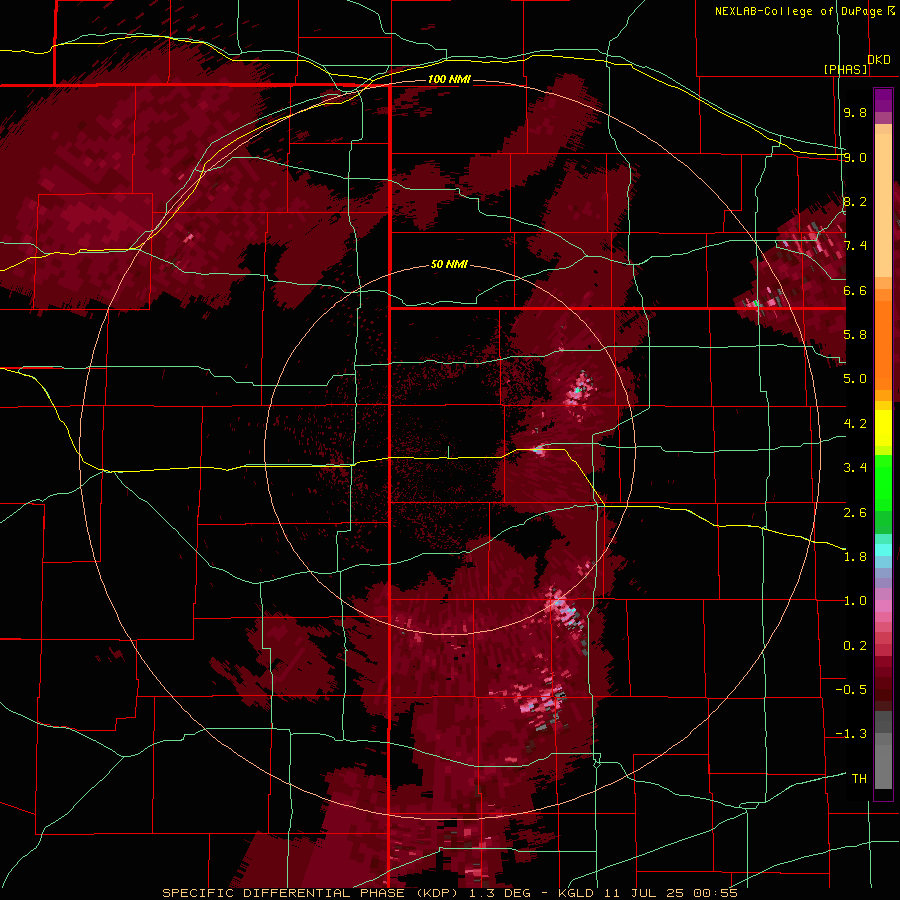Click the 4.2 scale value
The image size is (900, 900).
coord(855,424)
